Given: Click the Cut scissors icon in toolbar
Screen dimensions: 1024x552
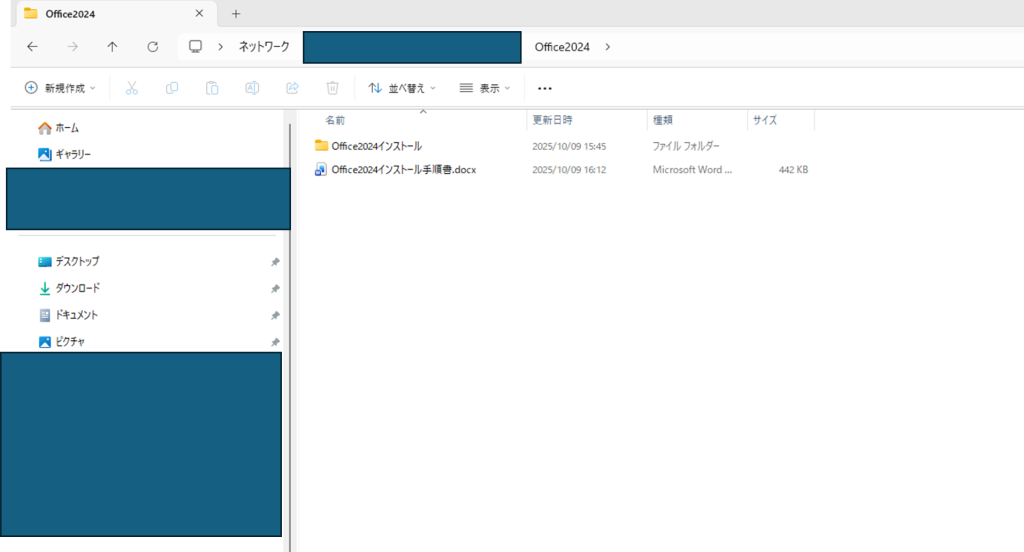Looking at the screenshot, I should click(131, 88).
